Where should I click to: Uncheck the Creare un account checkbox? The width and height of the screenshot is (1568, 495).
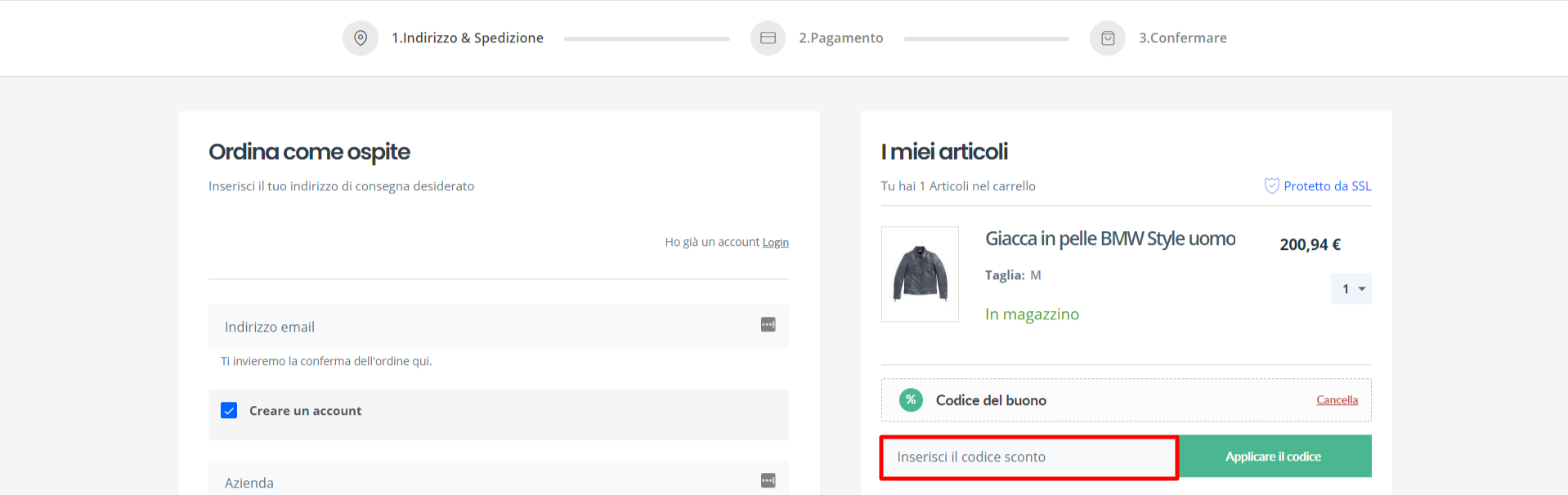point(229,410)
